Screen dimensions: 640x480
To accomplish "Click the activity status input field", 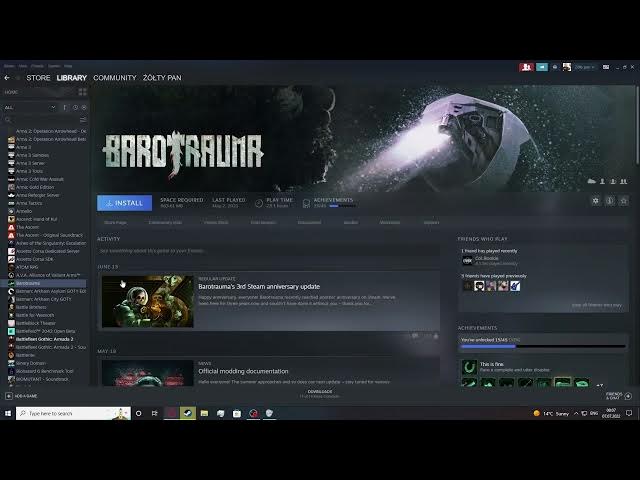I will [x=268, y=251].
